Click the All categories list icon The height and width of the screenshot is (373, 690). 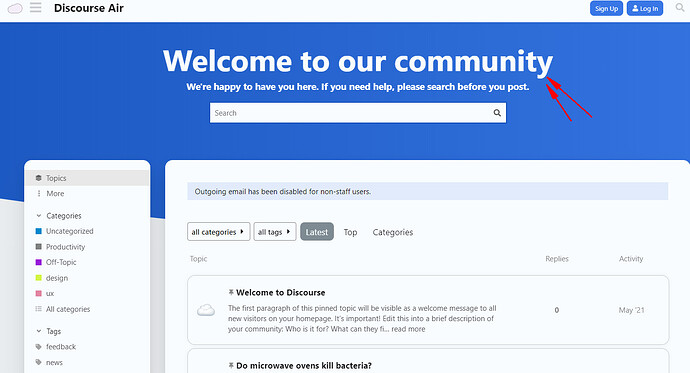tap(39, 309)
